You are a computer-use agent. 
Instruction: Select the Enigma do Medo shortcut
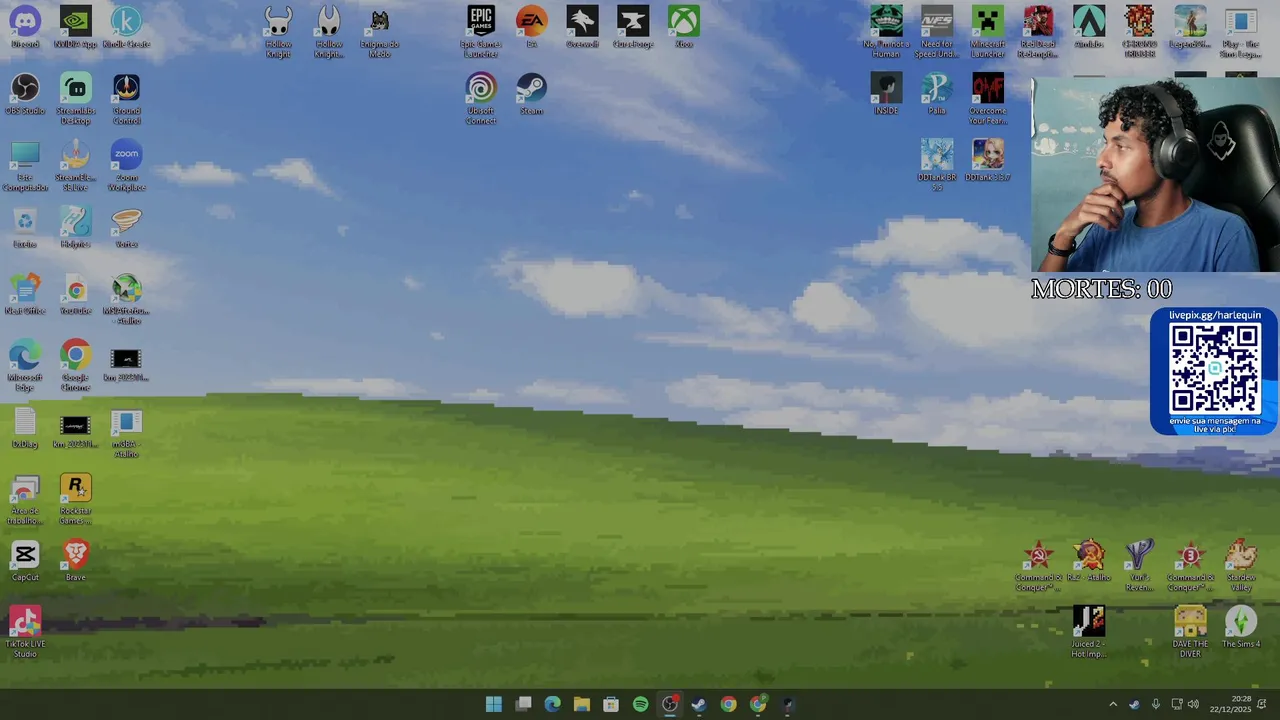[x=379, y=32]
